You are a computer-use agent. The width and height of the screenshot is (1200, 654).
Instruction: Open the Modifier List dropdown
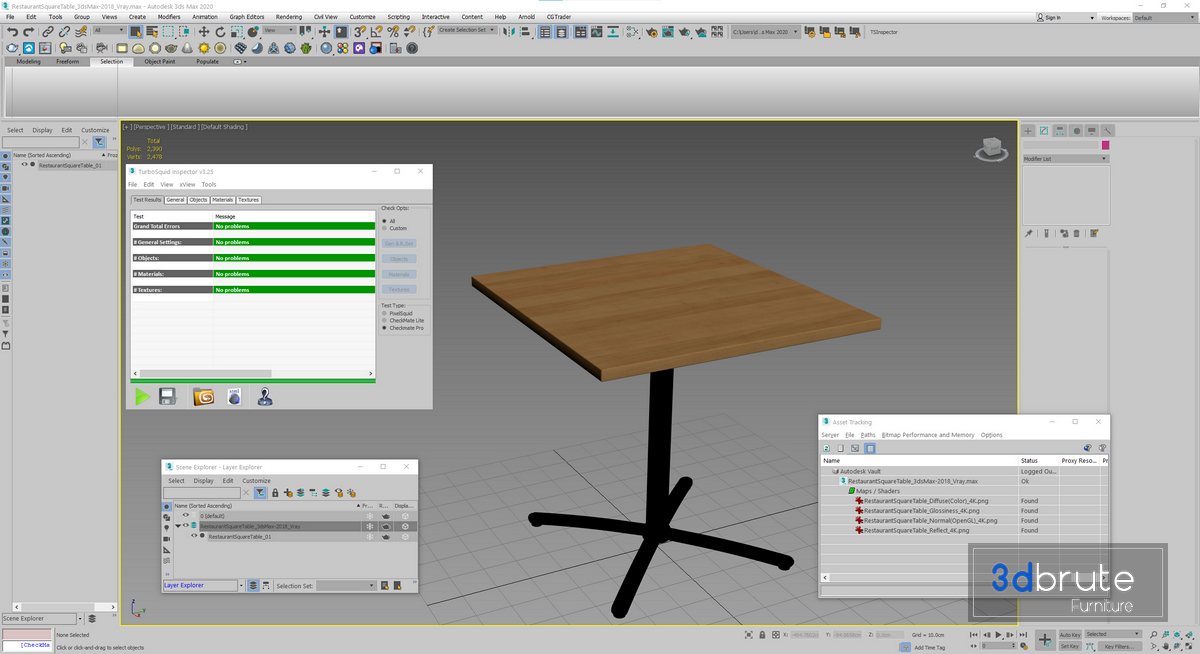coord(1064,159)
